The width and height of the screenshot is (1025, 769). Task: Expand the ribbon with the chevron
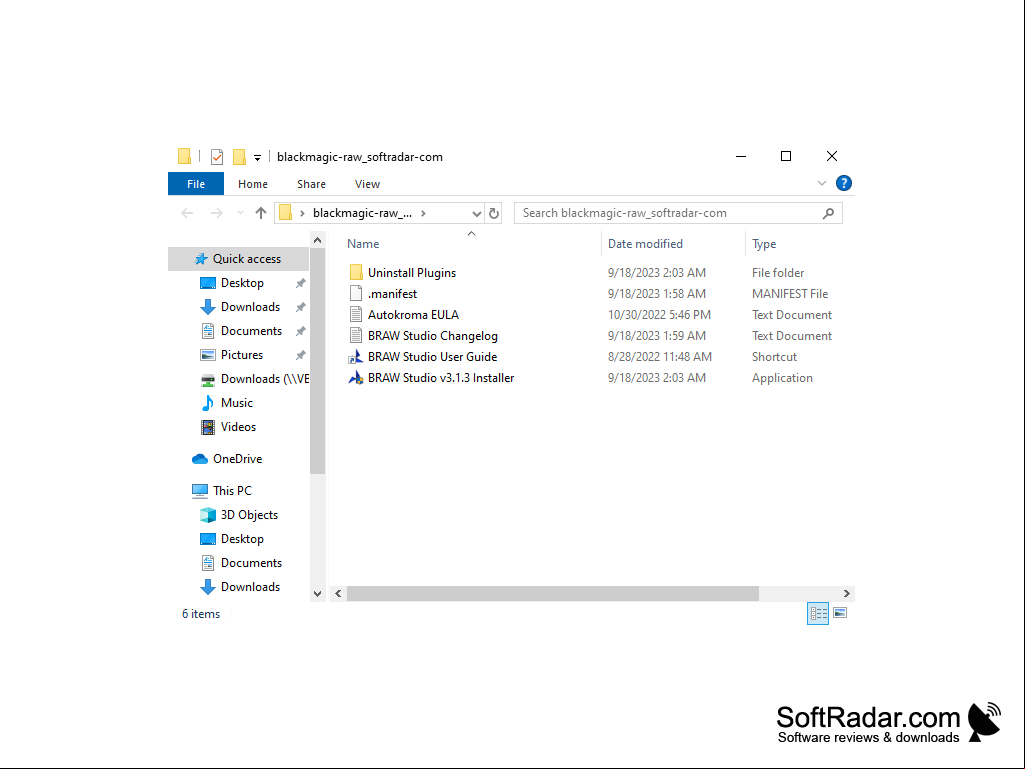[x=822, y=184]
